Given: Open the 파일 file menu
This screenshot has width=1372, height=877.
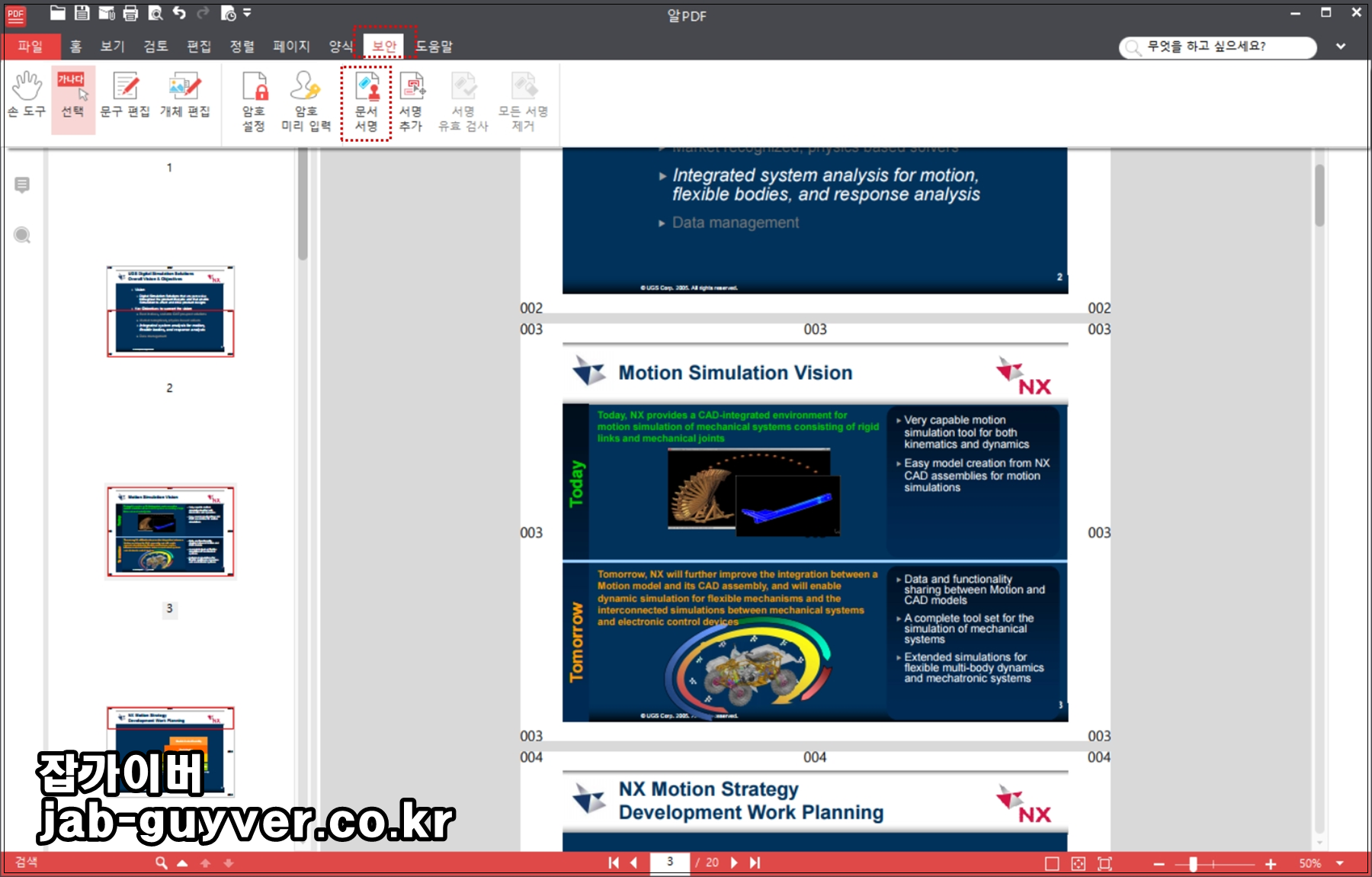Looking at the screenshot, I should tap(30, 47).
